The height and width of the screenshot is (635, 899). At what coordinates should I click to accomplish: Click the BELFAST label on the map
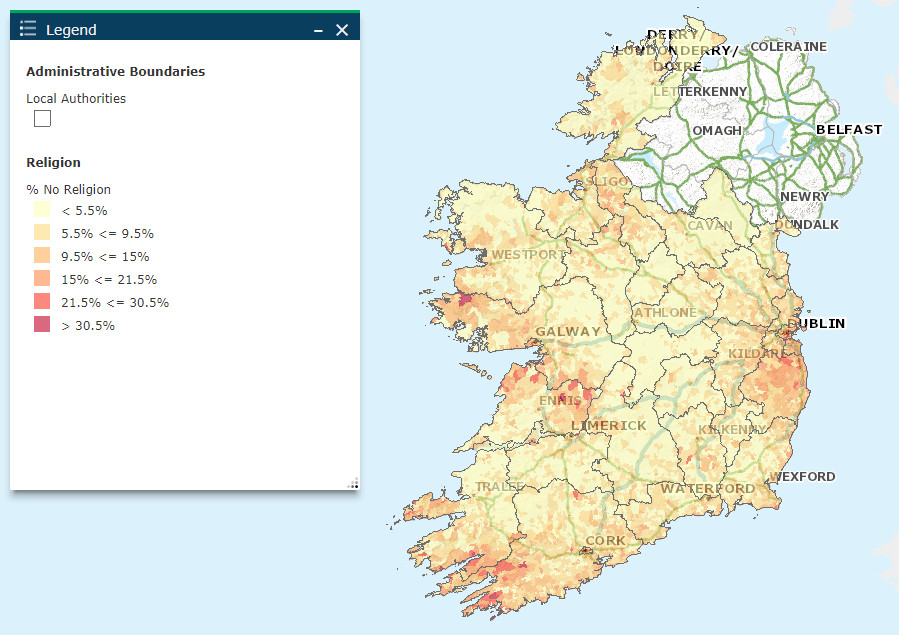point(849,129)
